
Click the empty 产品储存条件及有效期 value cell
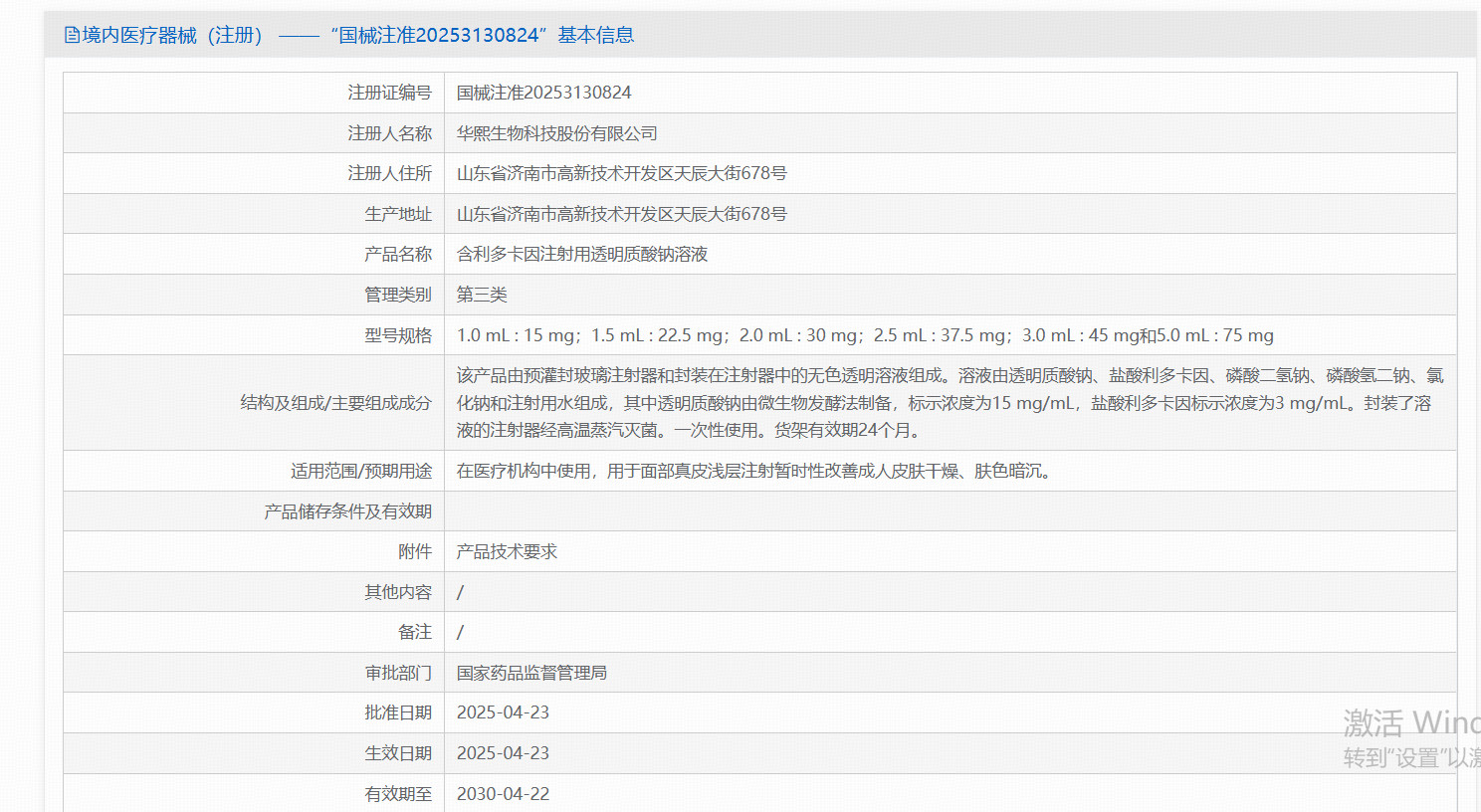coord(949,511)
